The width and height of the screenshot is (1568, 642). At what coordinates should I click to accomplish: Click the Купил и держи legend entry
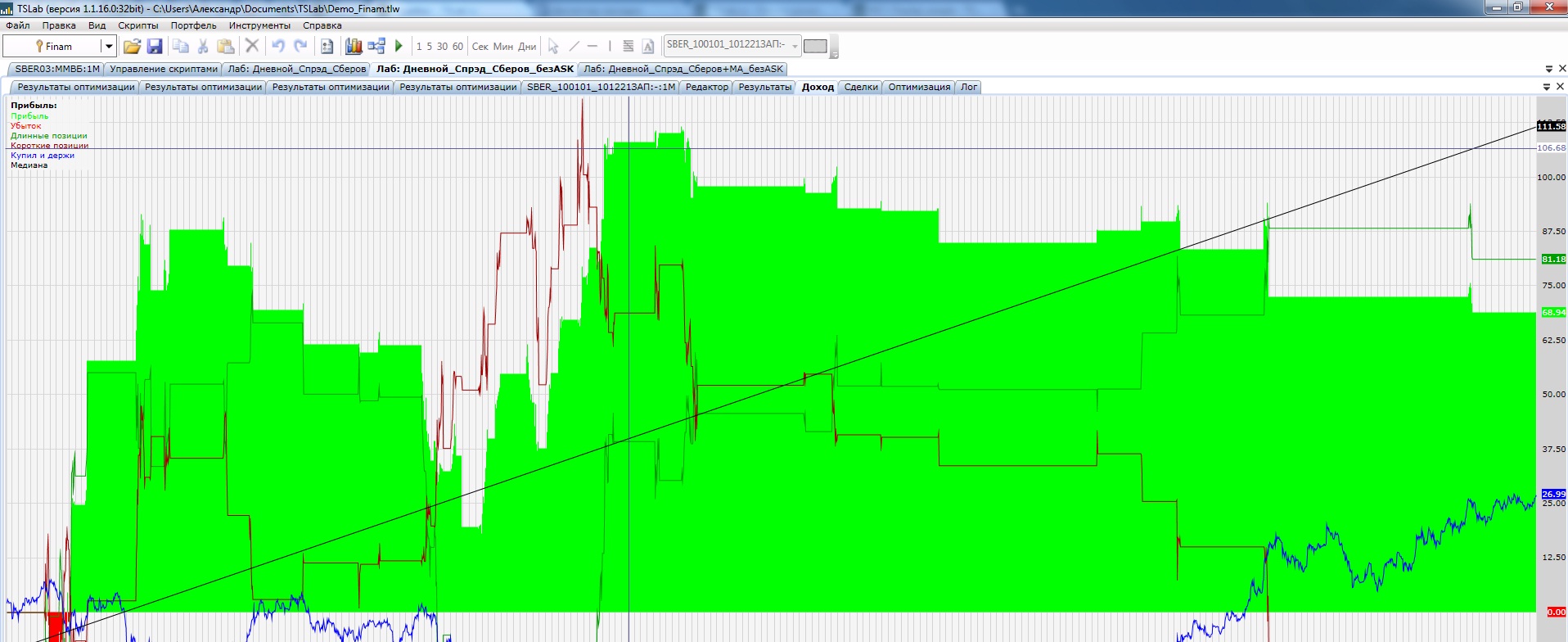coord(43,156)
